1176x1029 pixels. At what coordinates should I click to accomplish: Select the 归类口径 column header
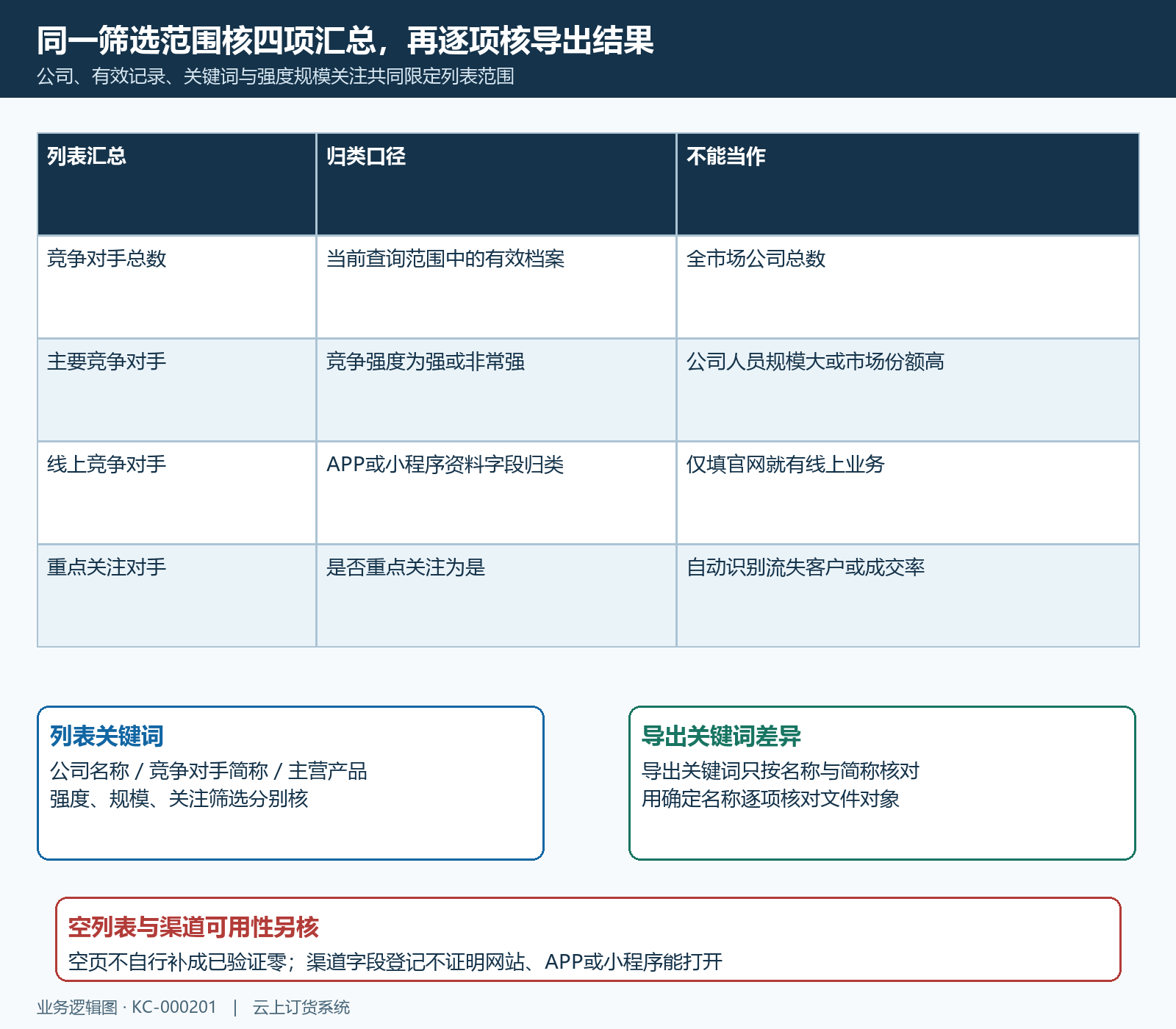[x=496, y=184]
